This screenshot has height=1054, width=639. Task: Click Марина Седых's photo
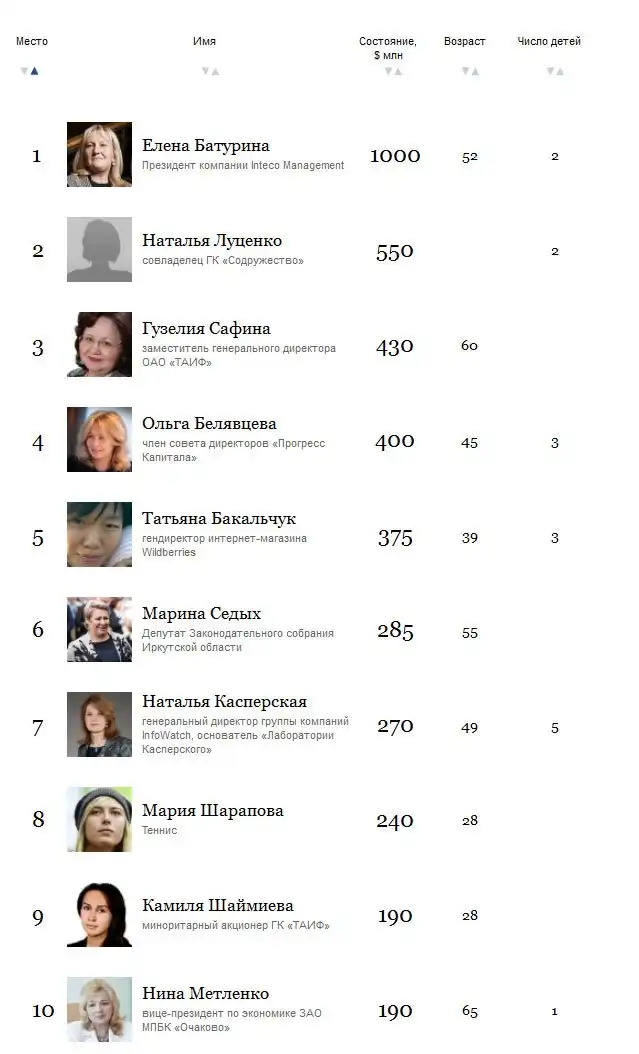(x=99, y=630)
